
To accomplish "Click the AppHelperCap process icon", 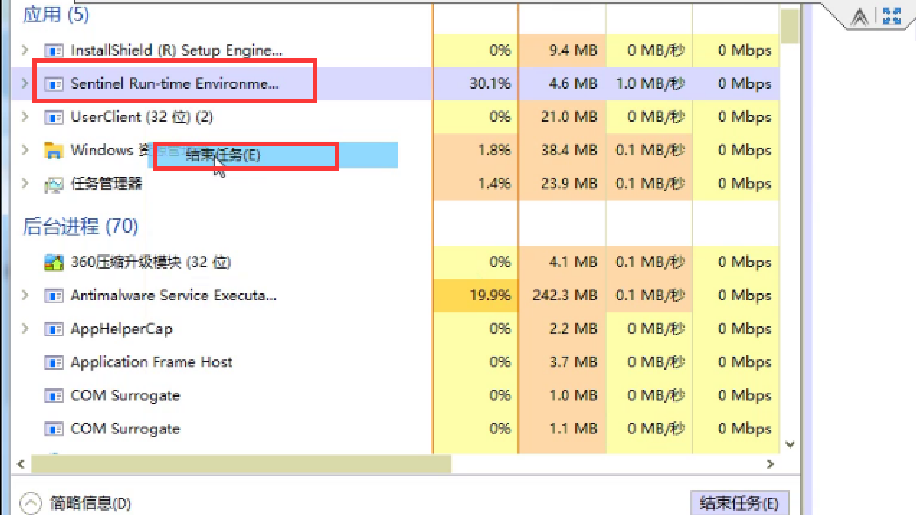I will point(54,329).
